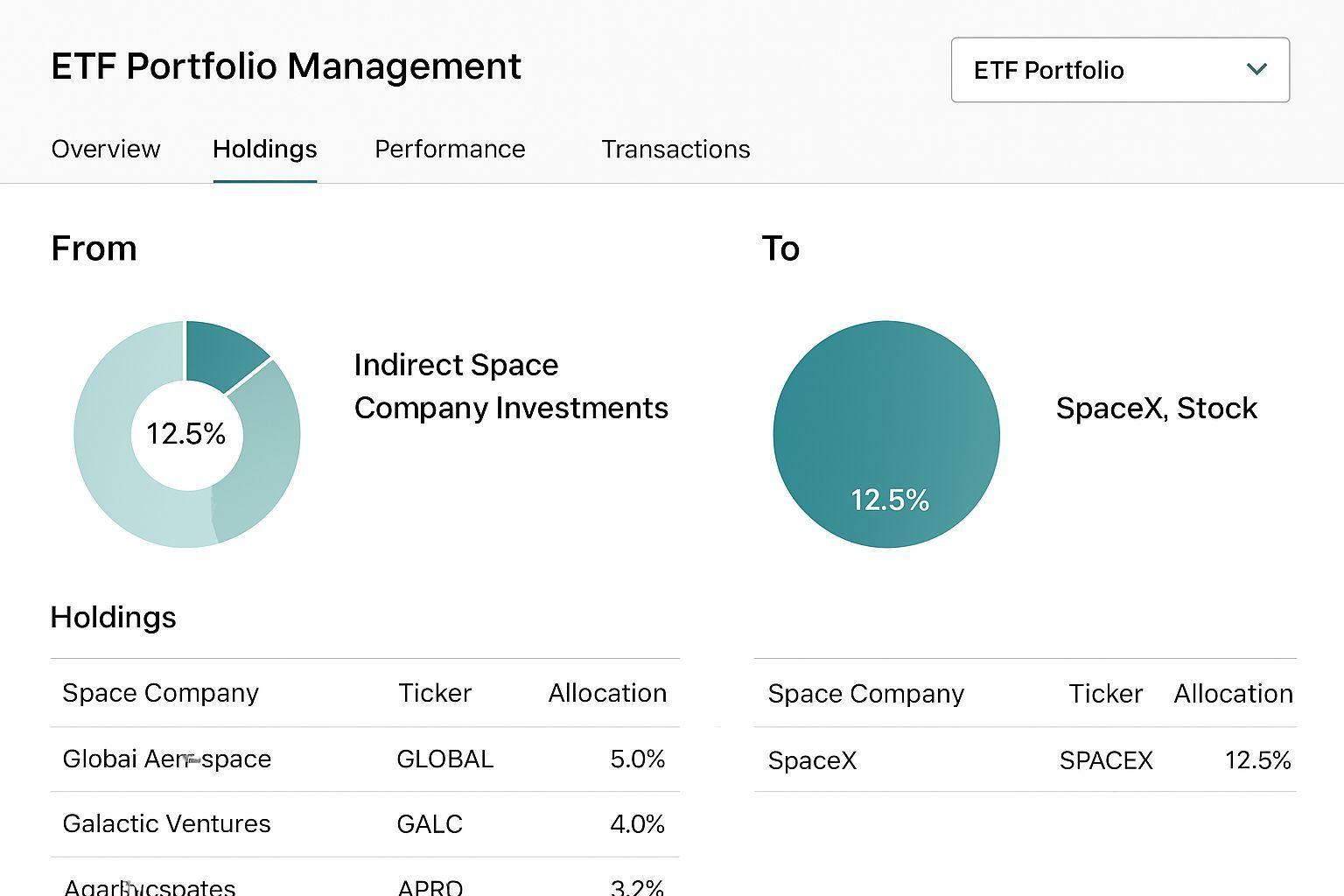Sort by Space Company in From table
The image size is (1344, 896).
click(x=160, y=693)
